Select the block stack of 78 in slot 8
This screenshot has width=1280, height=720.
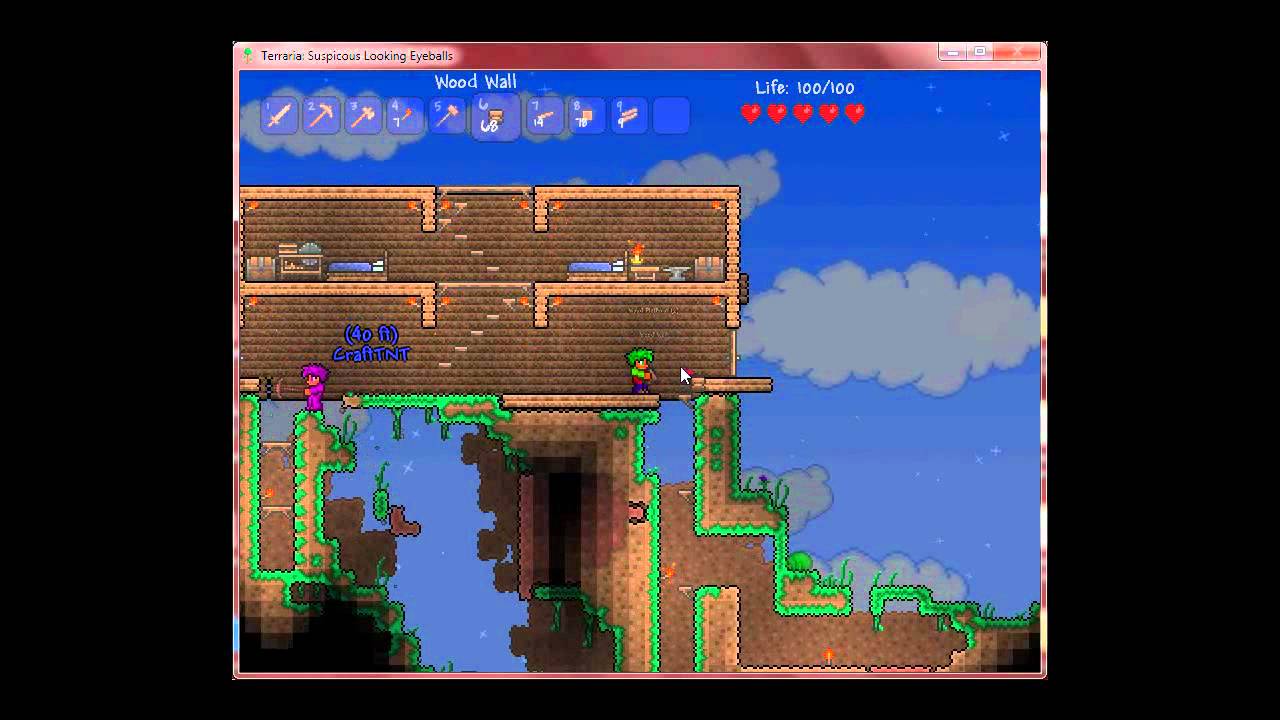pyautogui.click(x=586, y=116)
